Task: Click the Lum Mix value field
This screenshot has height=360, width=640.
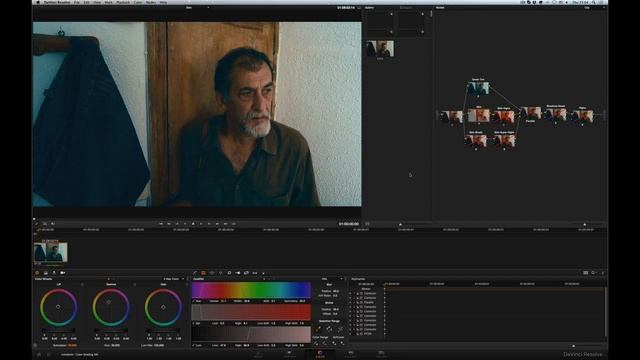Action: tap(159, 345)
